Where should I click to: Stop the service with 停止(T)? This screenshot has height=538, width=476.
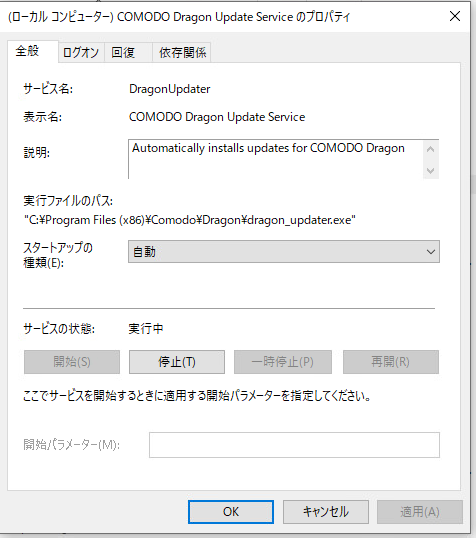tap(177, 362)
